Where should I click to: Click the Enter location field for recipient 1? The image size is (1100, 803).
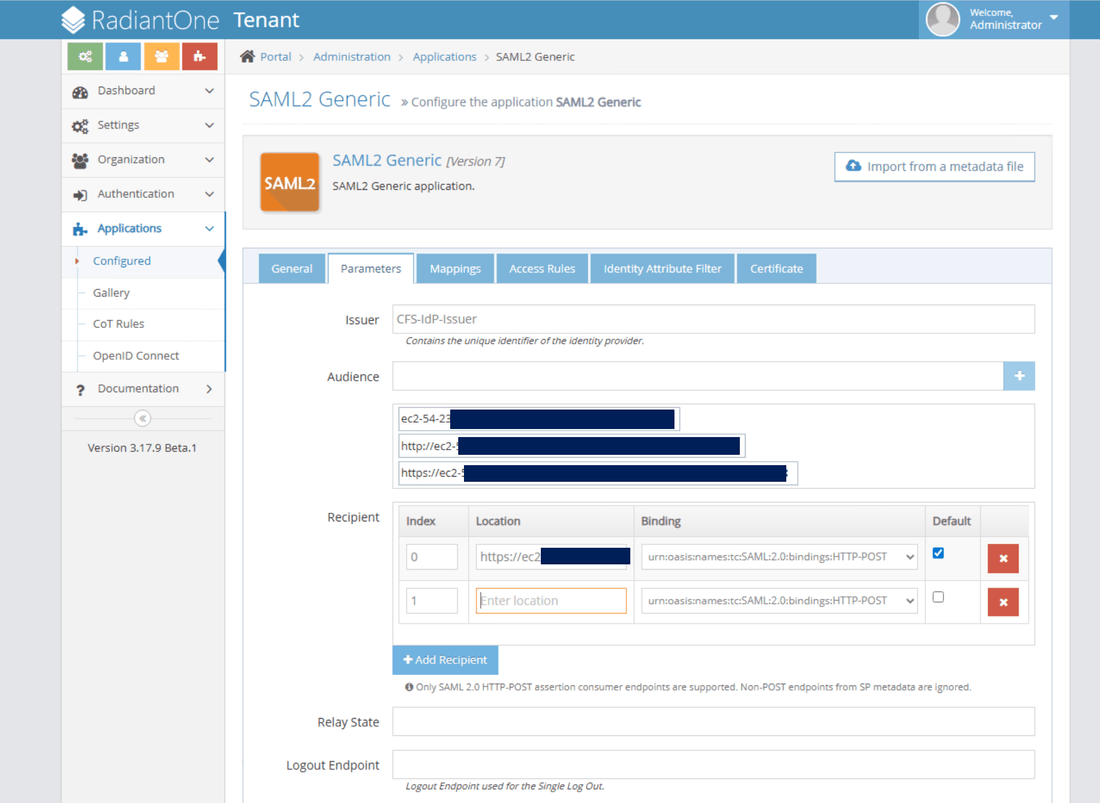[x=551, y=601]
